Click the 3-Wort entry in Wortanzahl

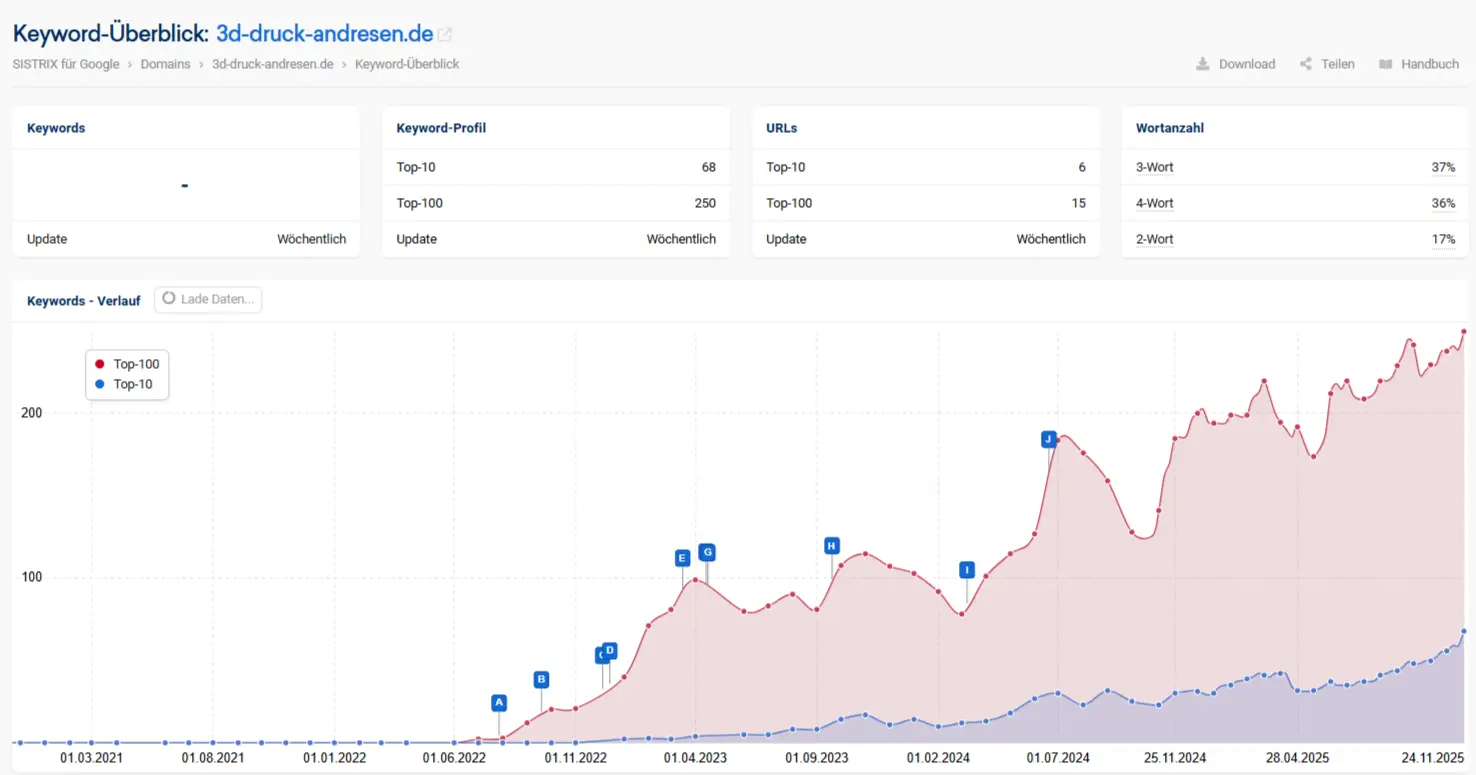1154,167
